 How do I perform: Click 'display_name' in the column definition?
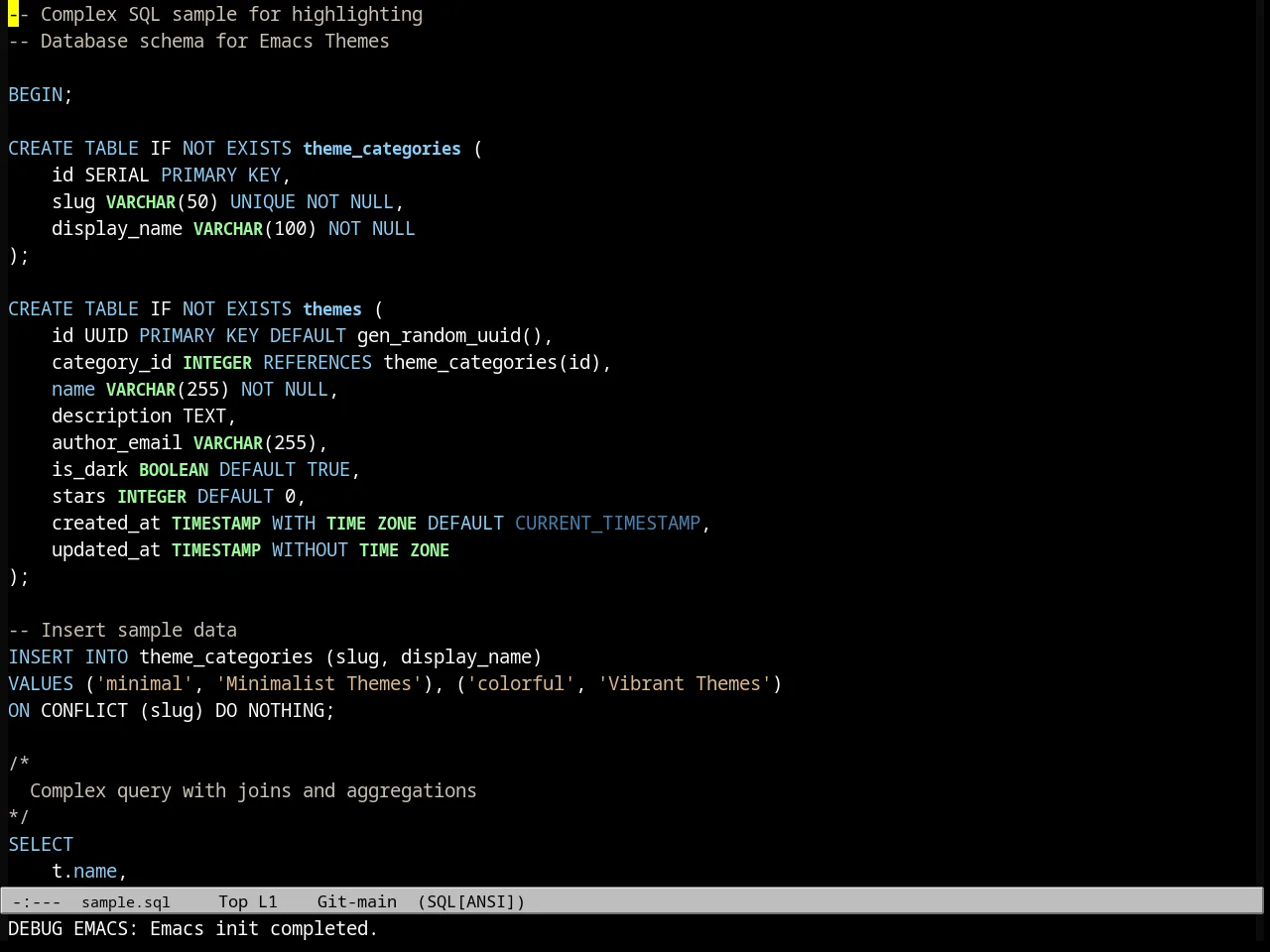[117, 228]
